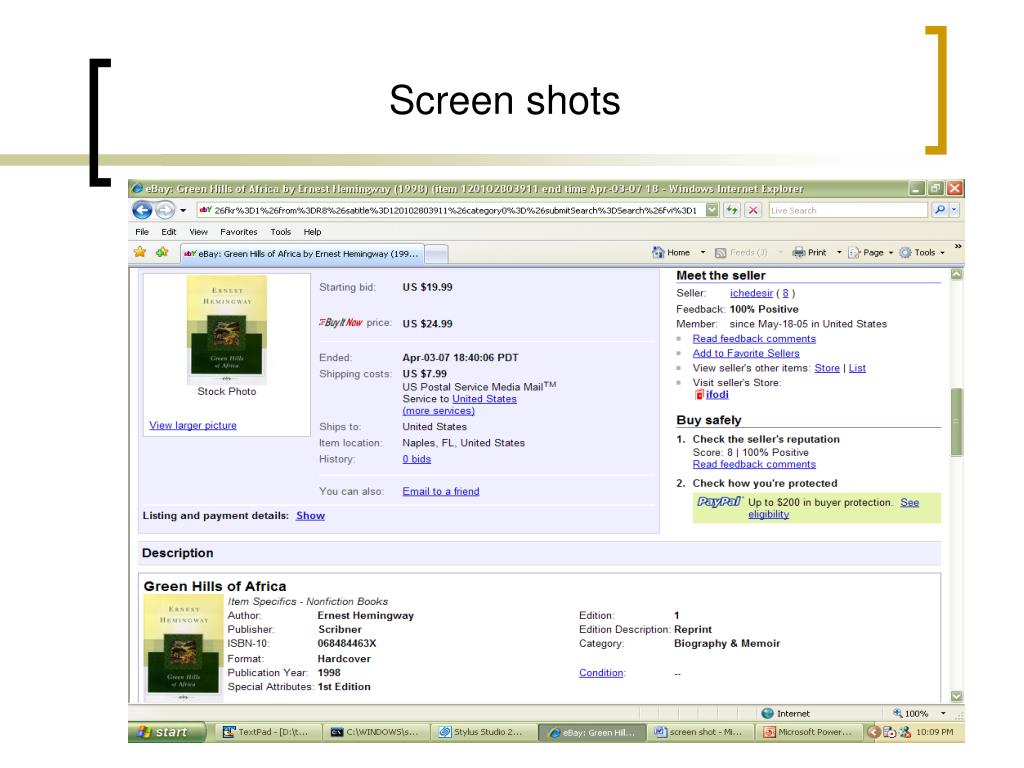Expand the Home button dropdown arrow

point(703,252)
